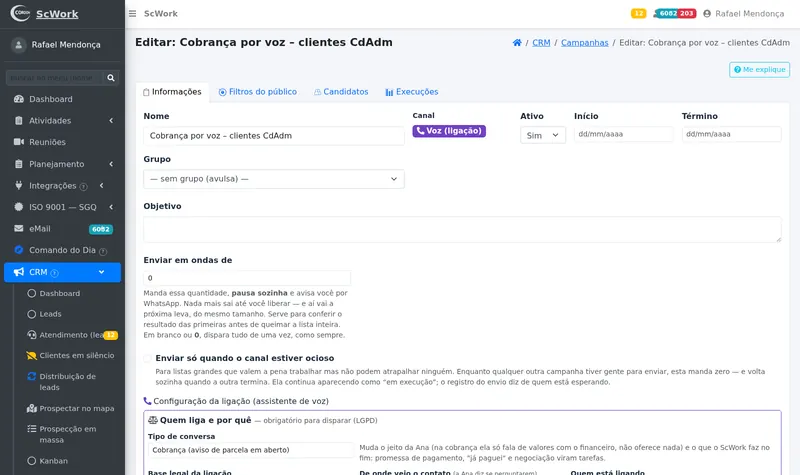This screenshot has width=800, height=475.
Task: Click the sidebar search magnifier icon
Action: coord(111,78)
